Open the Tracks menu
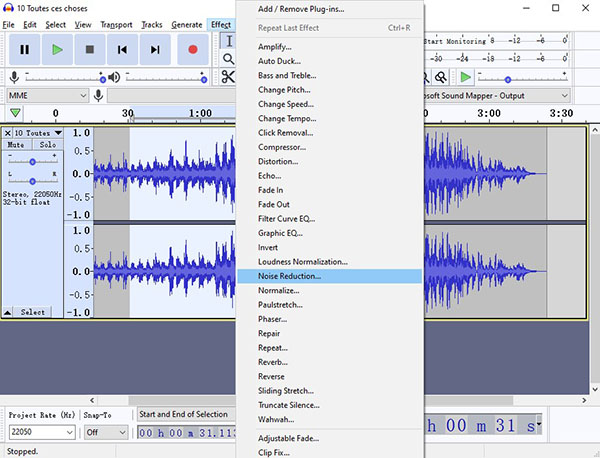Viewport: 600px width, 458px height. 152,25
